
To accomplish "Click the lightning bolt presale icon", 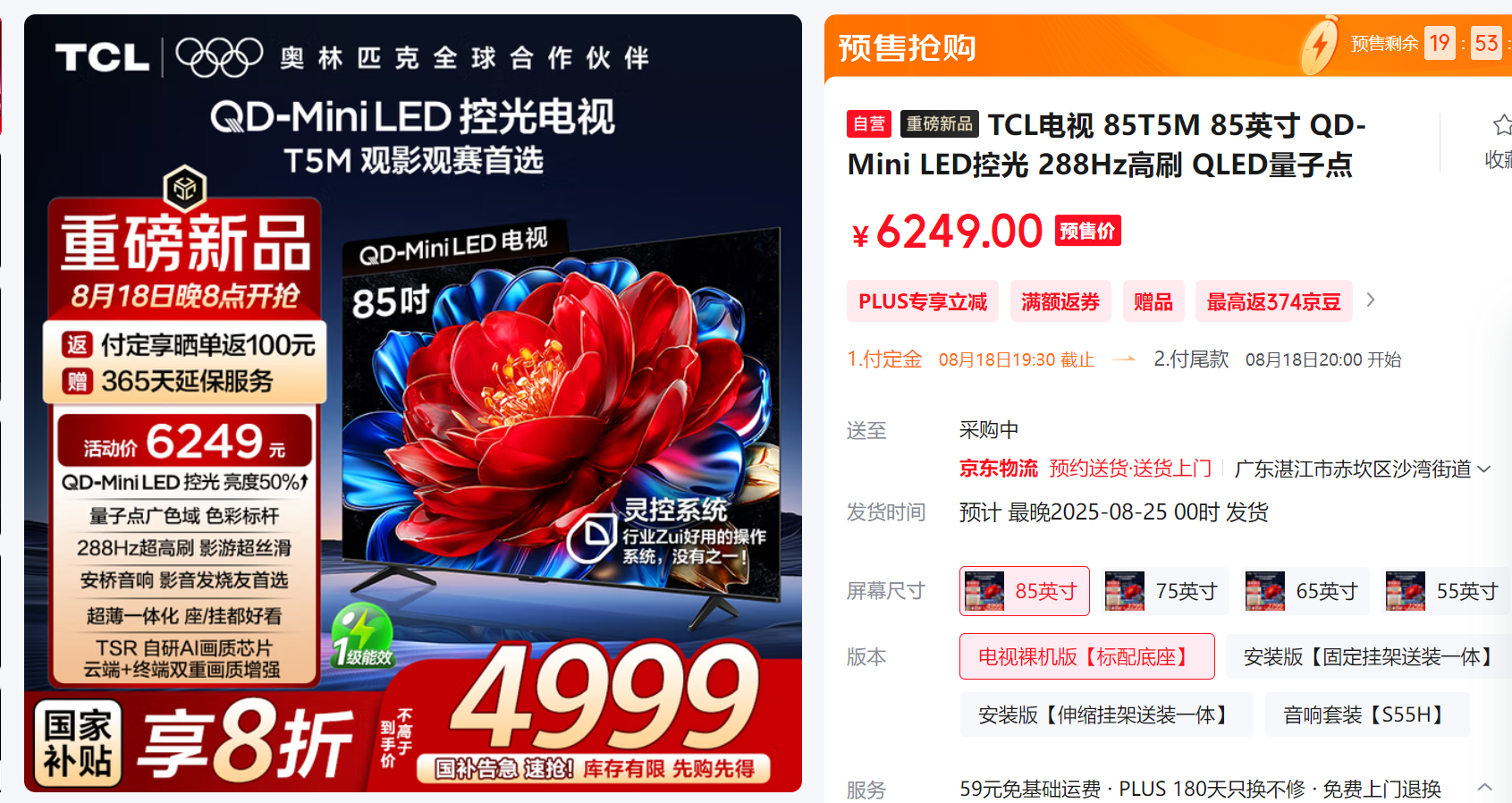I will [1320, 45].
